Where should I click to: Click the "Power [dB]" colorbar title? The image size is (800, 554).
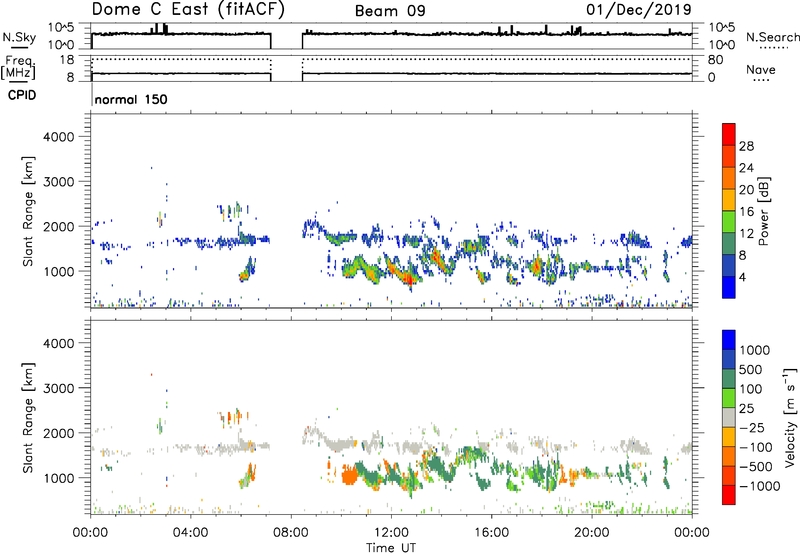pos(764,211)
